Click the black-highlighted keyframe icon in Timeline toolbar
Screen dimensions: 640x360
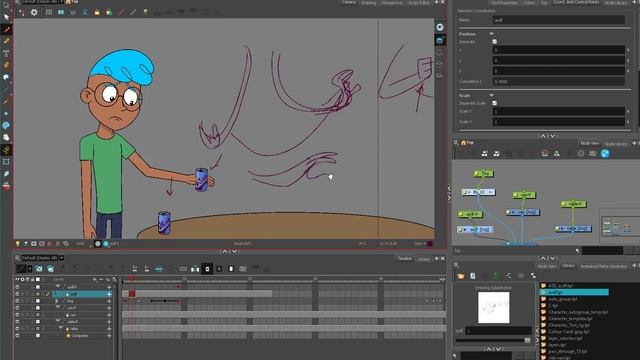[x=207, y=269]
